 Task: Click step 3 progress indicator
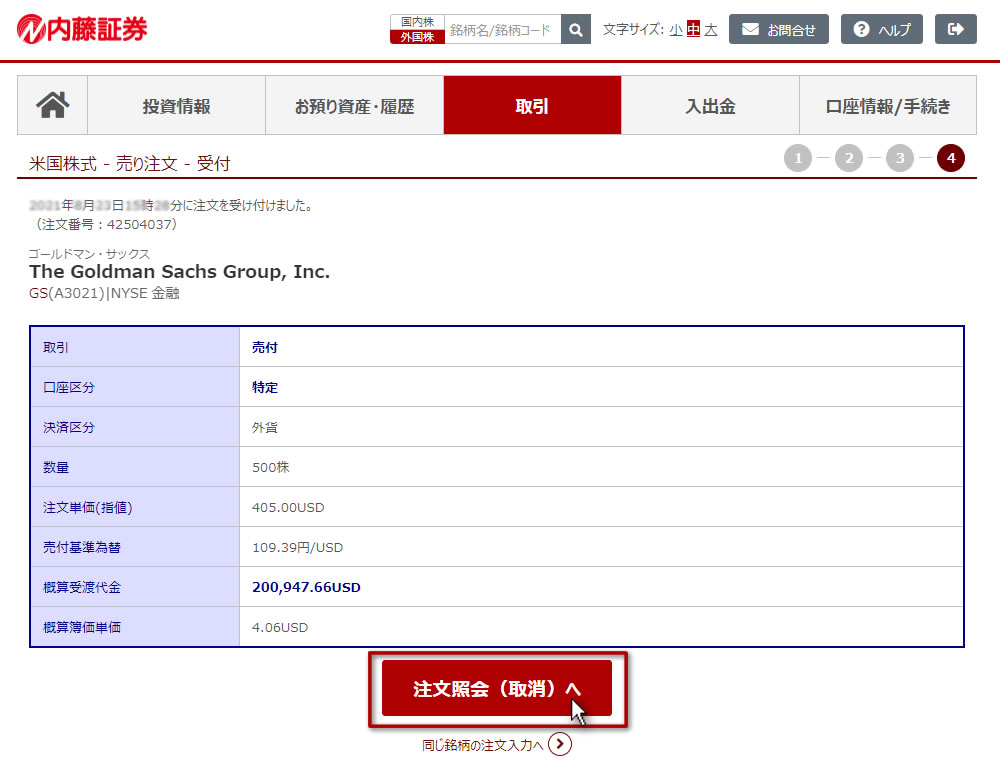[900, 158]
